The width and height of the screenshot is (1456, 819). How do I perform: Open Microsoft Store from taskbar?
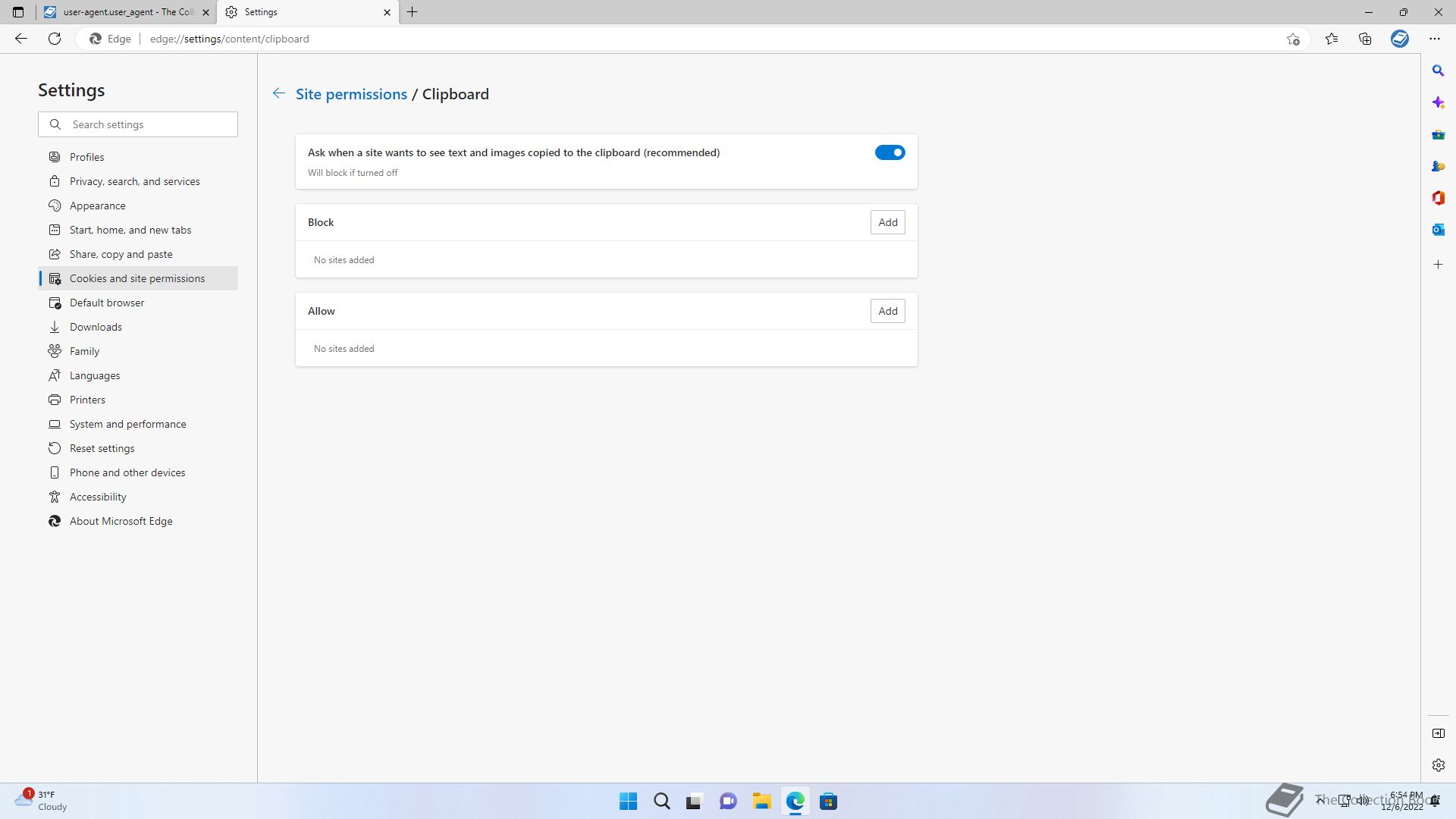tap(828, 801)
